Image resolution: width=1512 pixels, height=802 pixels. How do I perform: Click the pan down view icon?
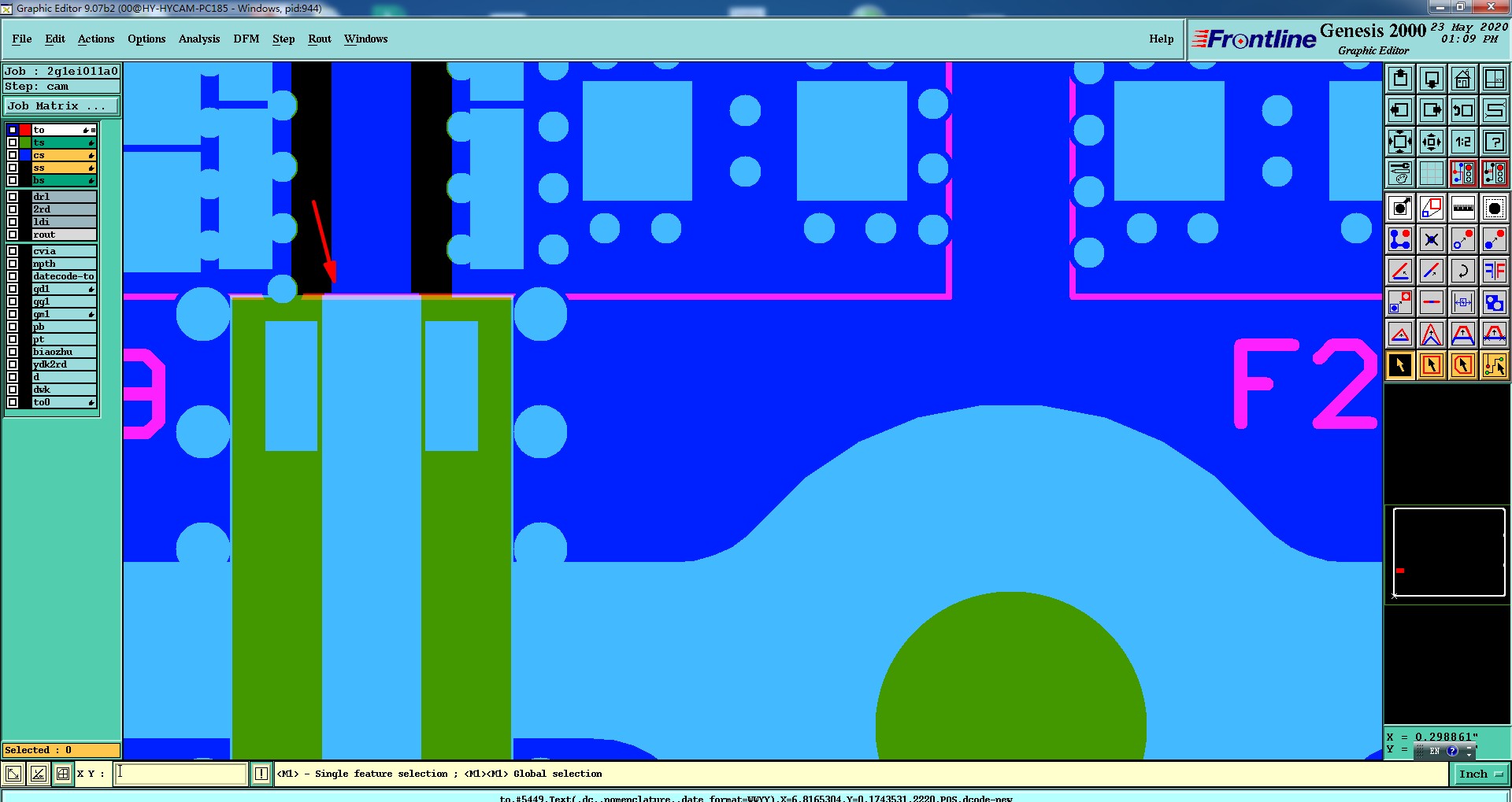coord(1432,79)
